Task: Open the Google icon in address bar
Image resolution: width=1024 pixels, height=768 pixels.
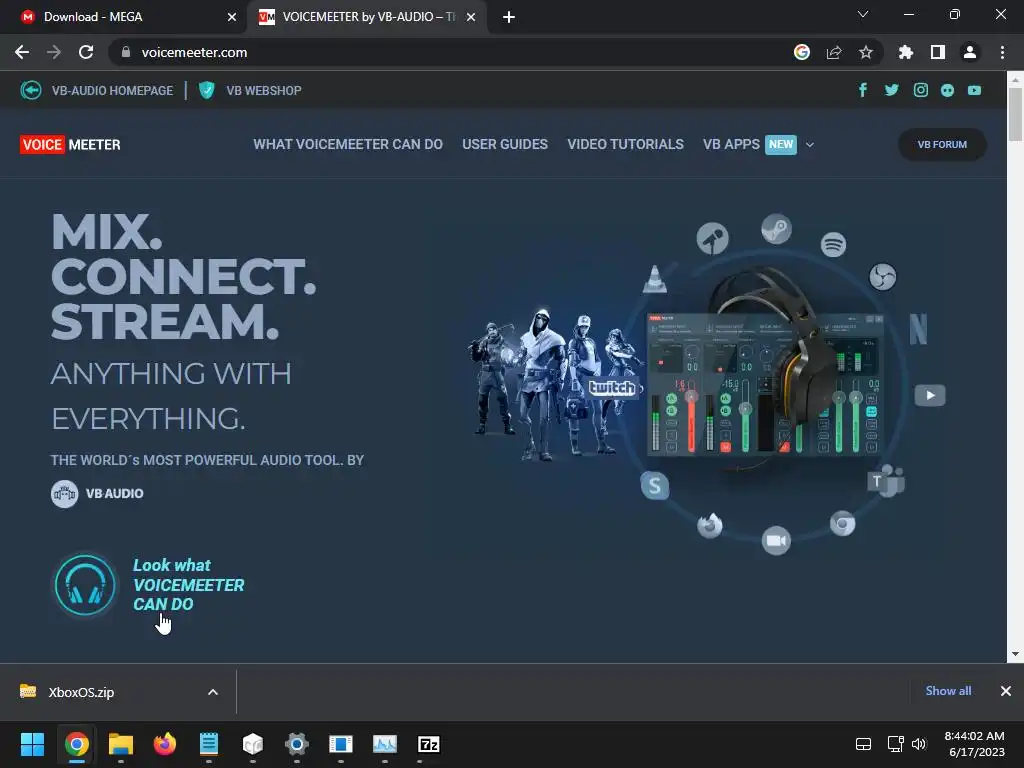Action: point(802,52)
